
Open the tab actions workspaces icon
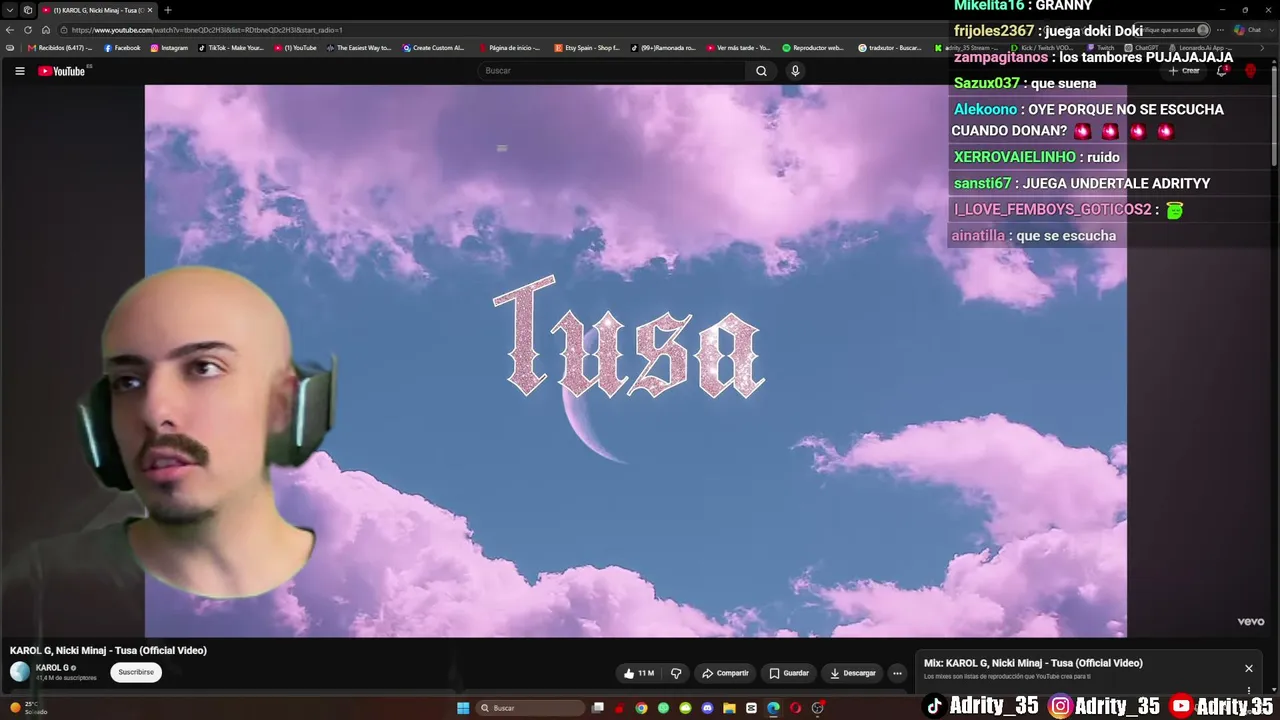click(x=27, y=10)
